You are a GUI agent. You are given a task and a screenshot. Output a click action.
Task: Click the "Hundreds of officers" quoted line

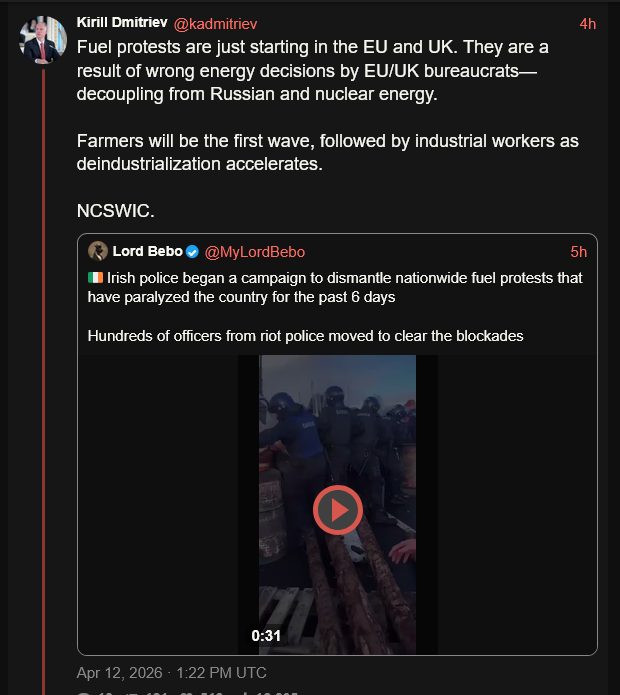305,336
